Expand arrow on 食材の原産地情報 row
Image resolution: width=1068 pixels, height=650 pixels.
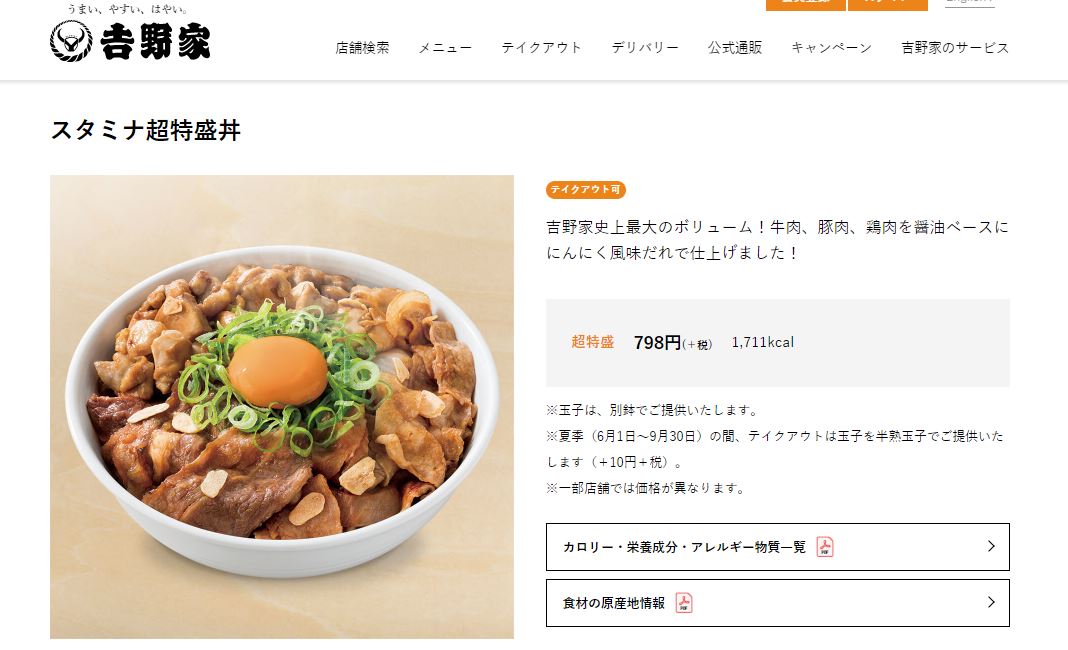coord(991,602)
